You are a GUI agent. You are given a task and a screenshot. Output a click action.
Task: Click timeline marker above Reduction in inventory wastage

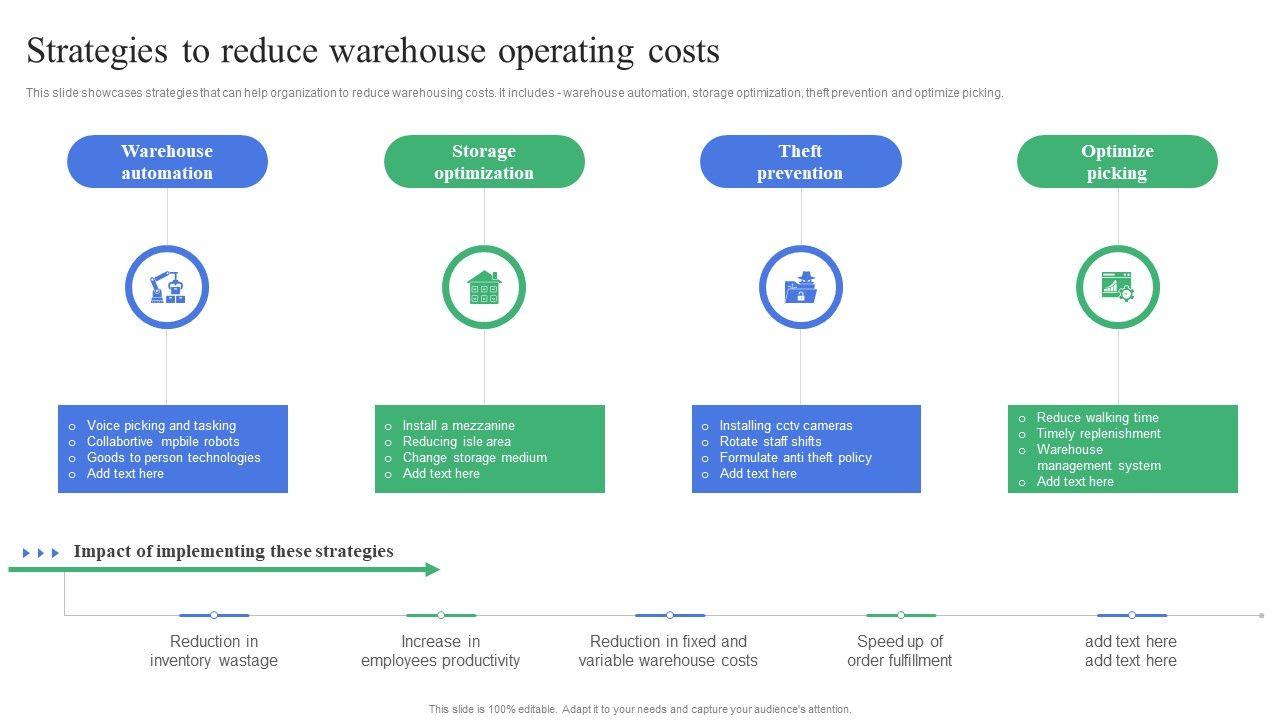pos(214,615)
